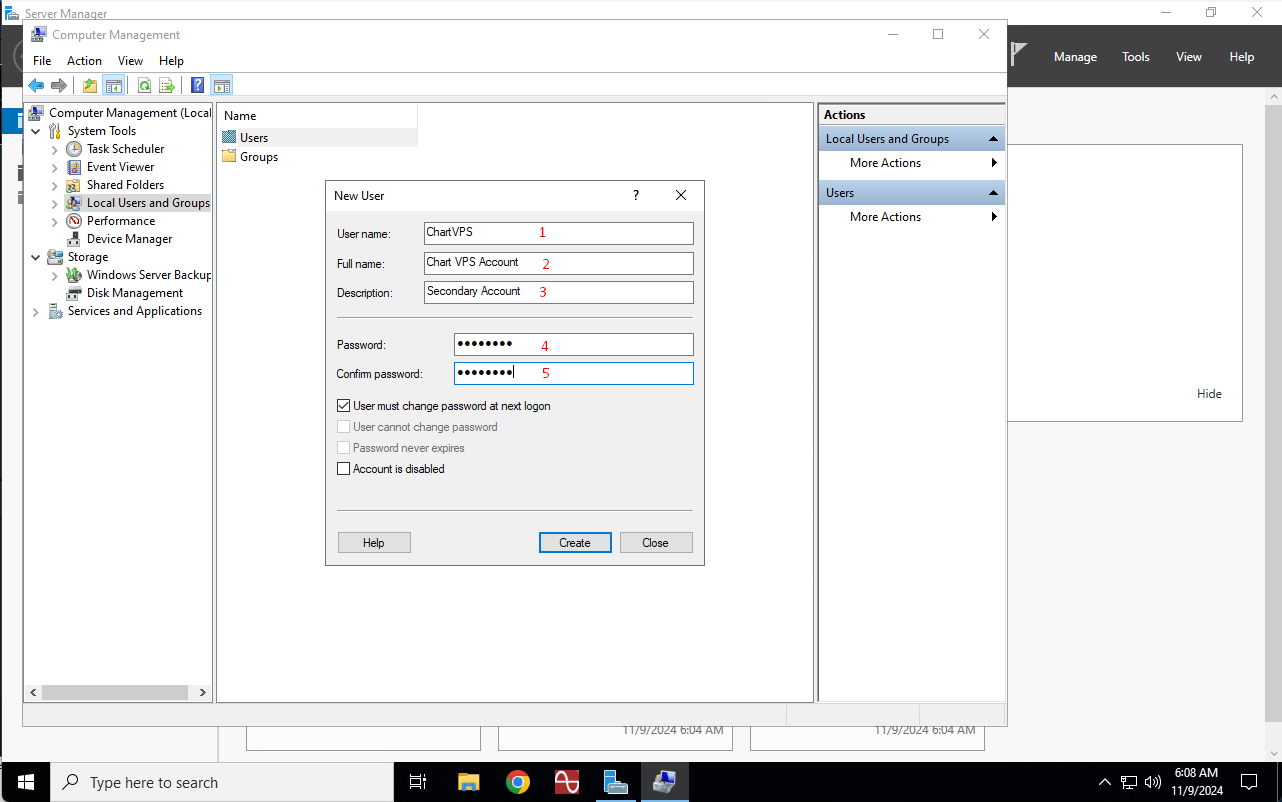Enable the Account is disabled checkbox
The width and height of the screenshot is (1282, 802).
point(344,469)
